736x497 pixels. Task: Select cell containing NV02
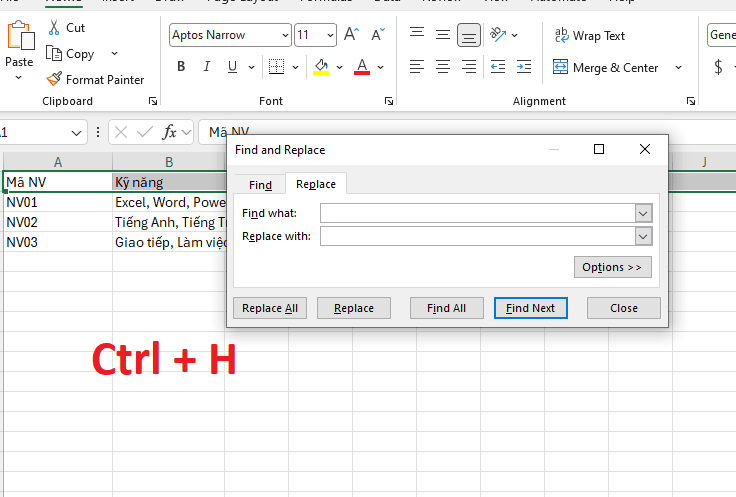point(58,222)
